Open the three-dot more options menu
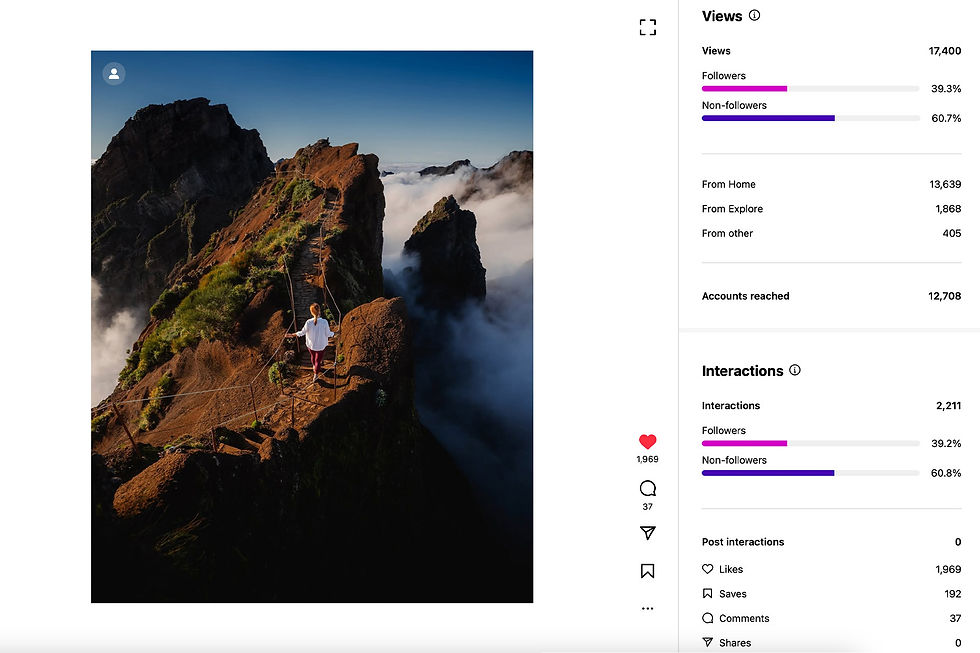This screenshot has width=980, height=653. [x=648, y=608]
